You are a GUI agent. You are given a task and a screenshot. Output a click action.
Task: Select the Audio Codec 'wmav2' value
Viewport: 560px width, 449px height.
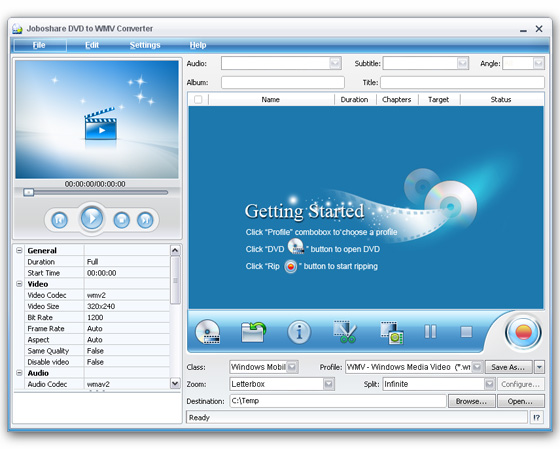(x=127, y=384)
